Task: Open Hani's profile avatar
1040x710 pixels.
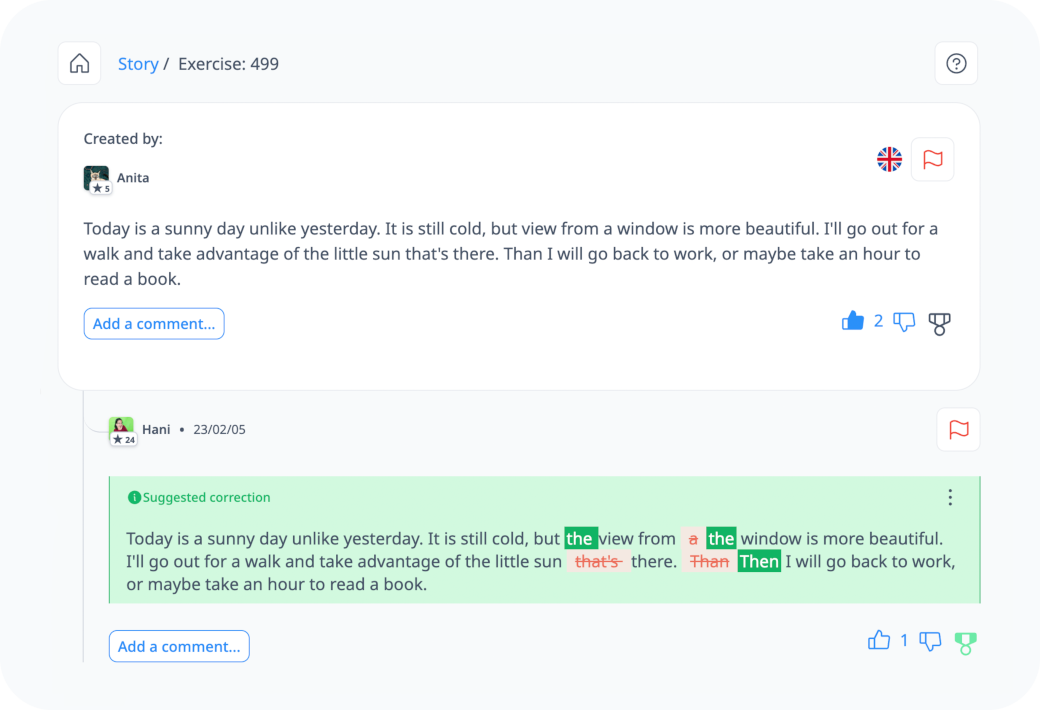Action: coord(121,429)
